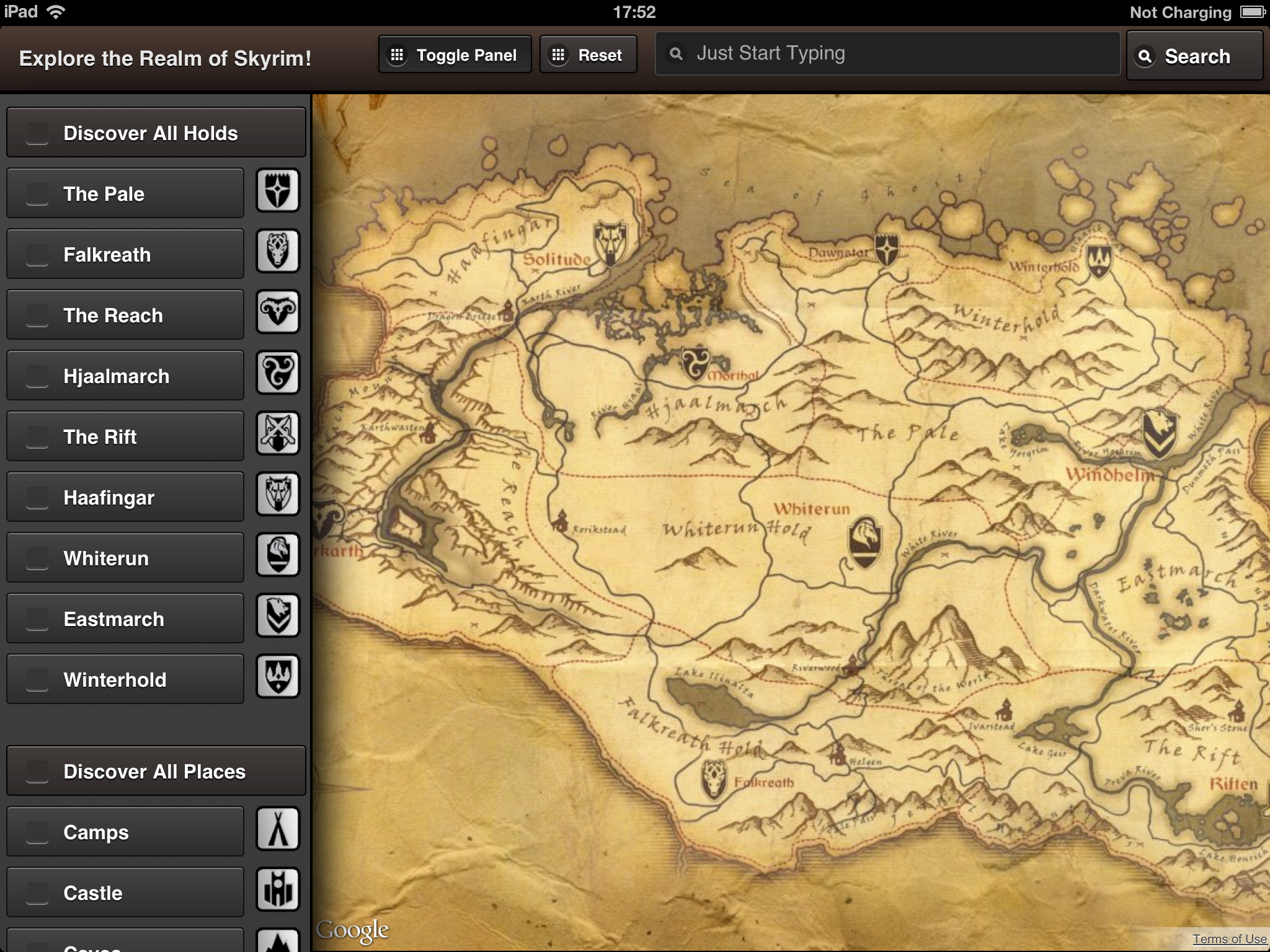1270x952 pixels.
Task: Check the Discover All Holds checkbox
Action: point(37,133)
